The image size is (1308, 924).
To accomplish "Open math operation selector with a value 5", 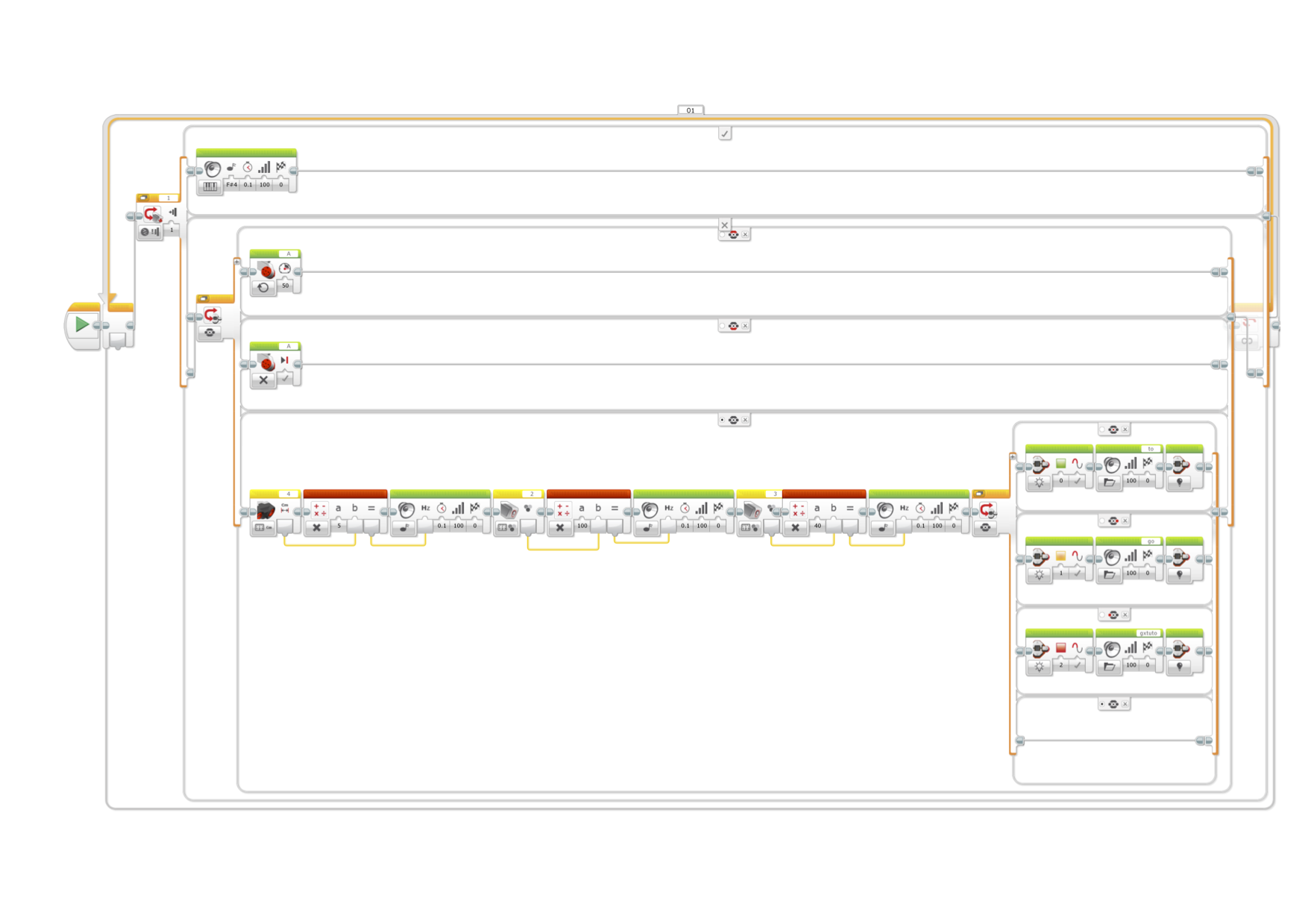I will pyautogui.click(x=317, y=528).
